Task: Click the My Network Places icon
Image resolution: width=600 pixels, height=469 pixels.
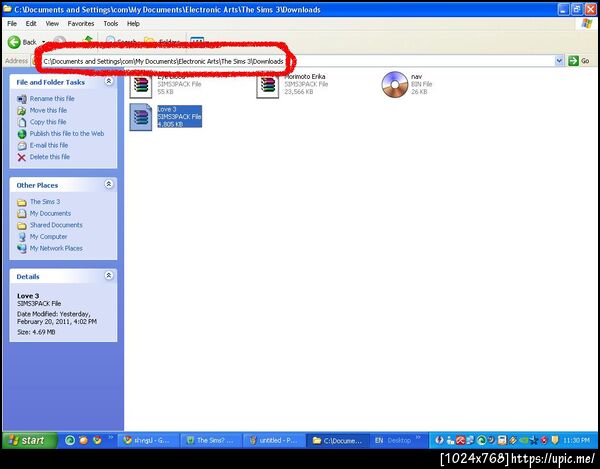Action: 22,249
